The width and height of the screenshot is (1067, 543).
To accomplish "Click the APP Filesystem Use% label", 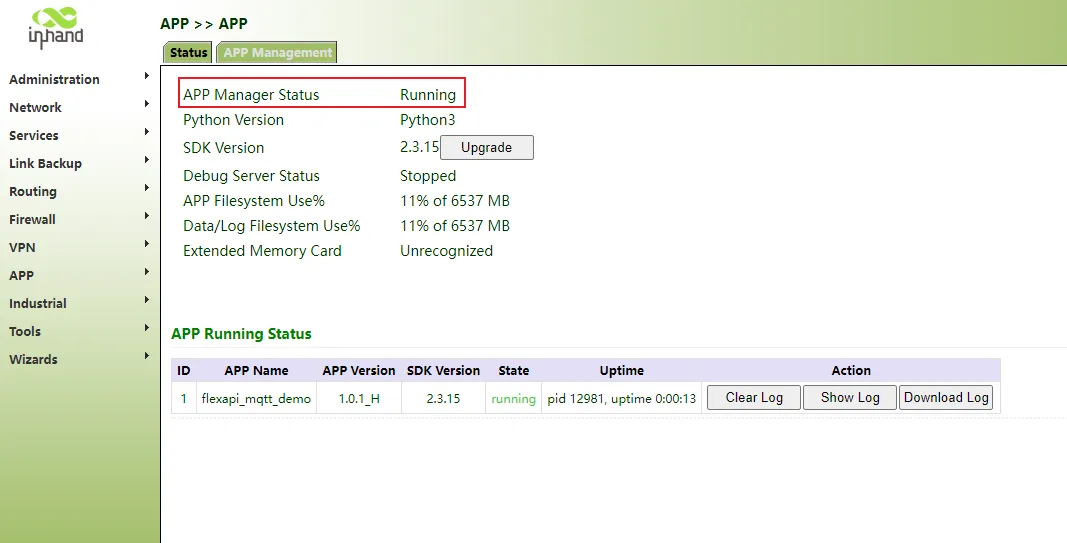I will click(254, 201).
